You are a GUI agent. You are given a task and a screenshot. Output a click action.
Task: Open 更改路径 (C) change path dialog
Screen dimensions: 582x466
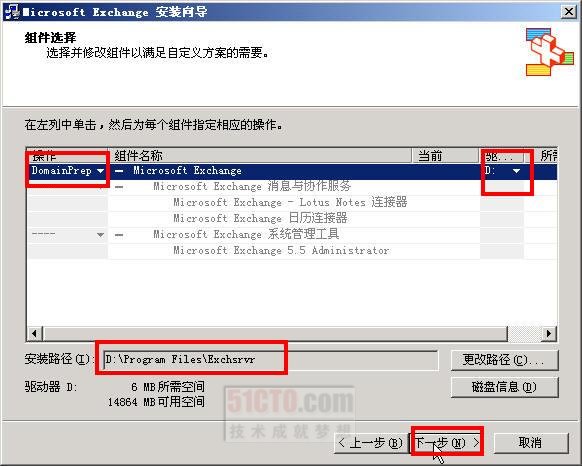(x=504, y=360)
